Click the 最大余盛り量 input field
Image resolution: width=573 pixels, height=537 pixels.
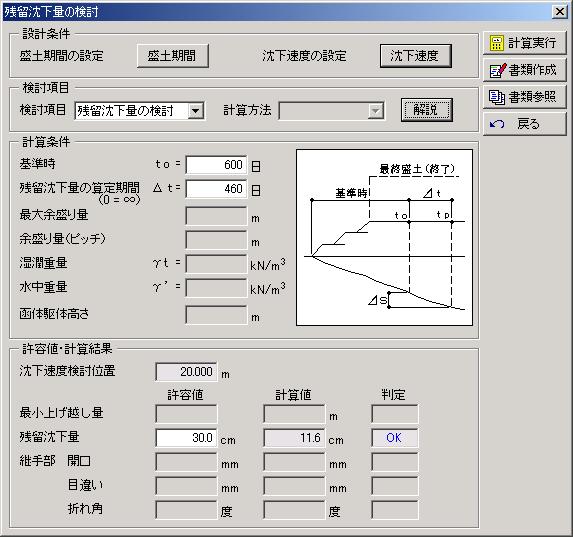216,216
